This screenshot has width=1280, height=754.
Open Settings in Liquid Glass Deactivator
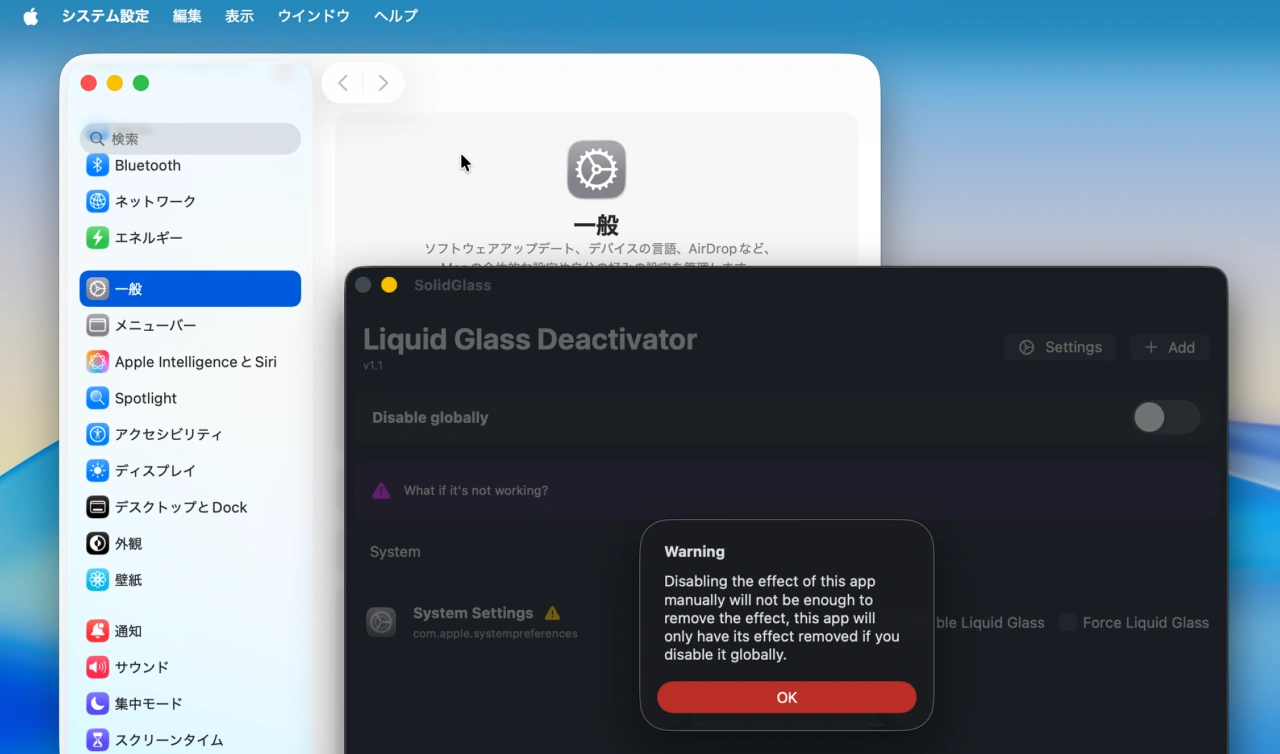(1060, 347)
